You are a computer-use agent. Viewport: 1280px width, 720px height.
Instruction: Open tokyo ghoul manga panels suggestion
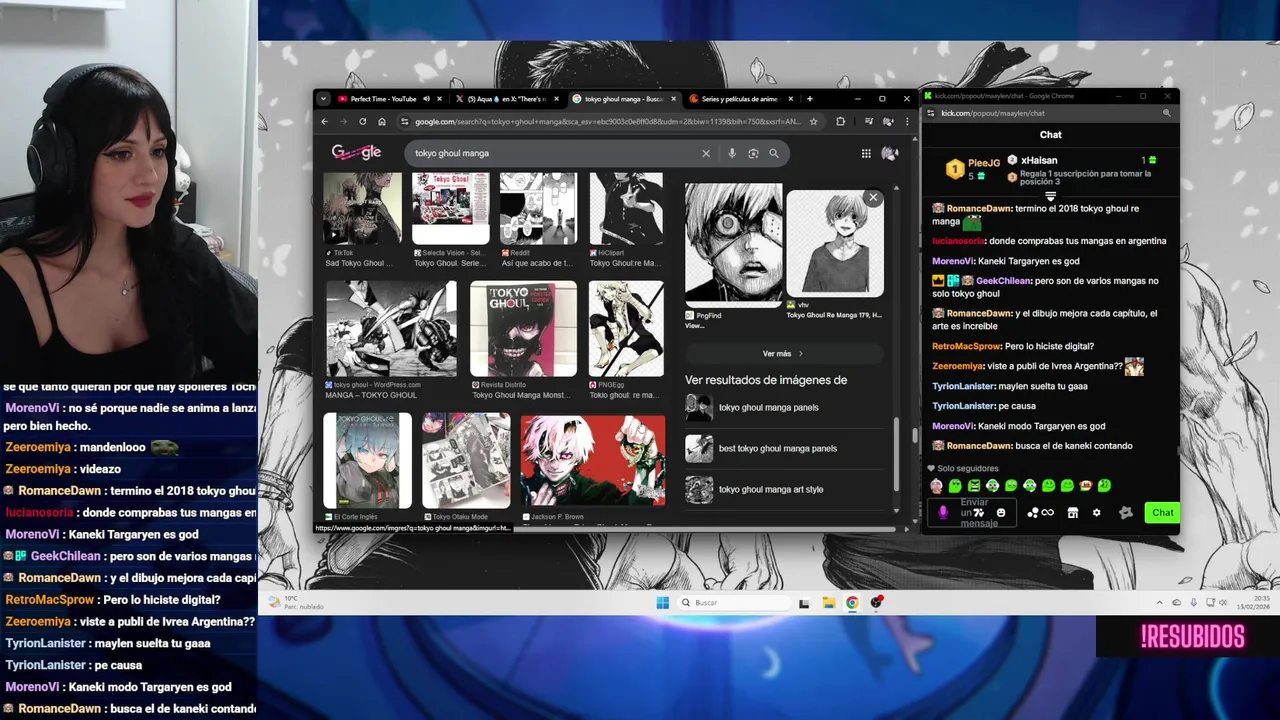point(783,408)
